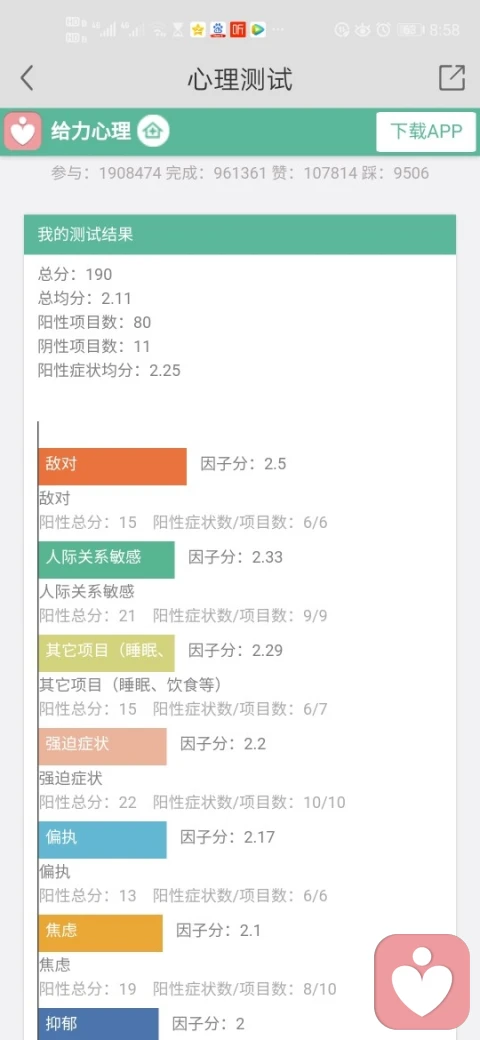Tap the peach 强迫症状 bar
Viewport: 480px width, 1040px height.
(102, 747)
